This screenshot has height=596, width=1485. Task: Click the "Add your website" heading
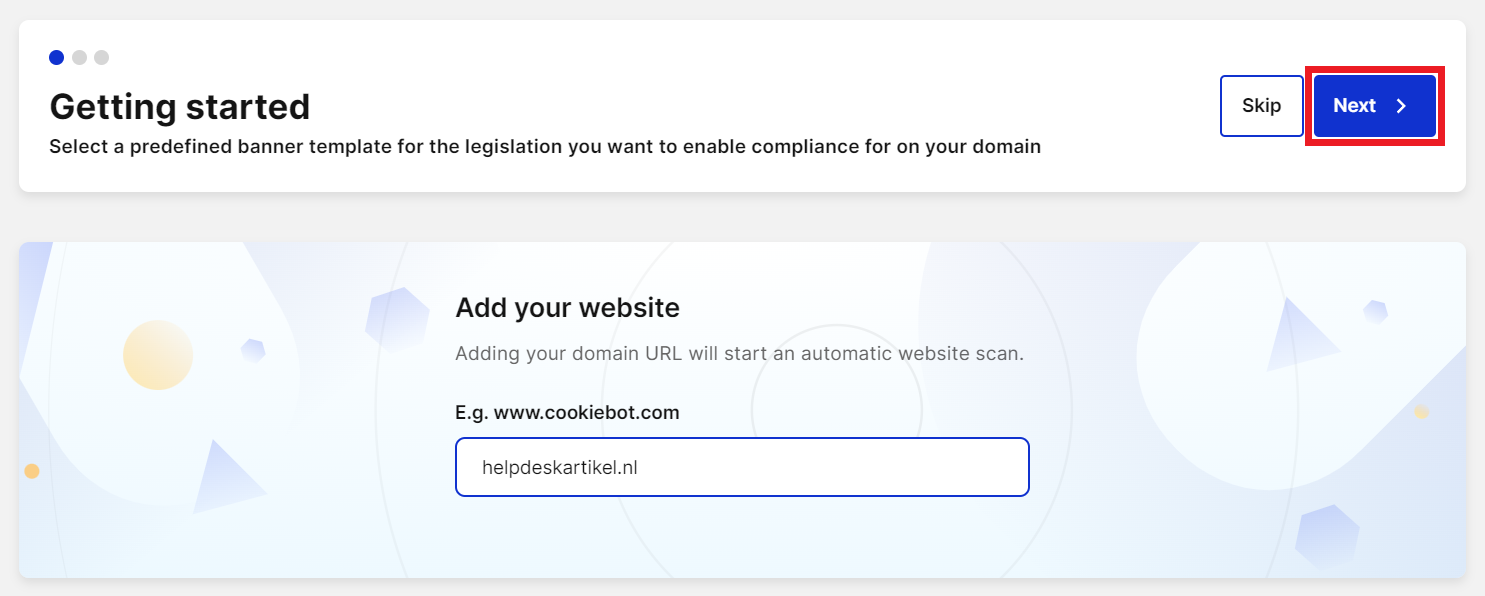click(567, 307)
